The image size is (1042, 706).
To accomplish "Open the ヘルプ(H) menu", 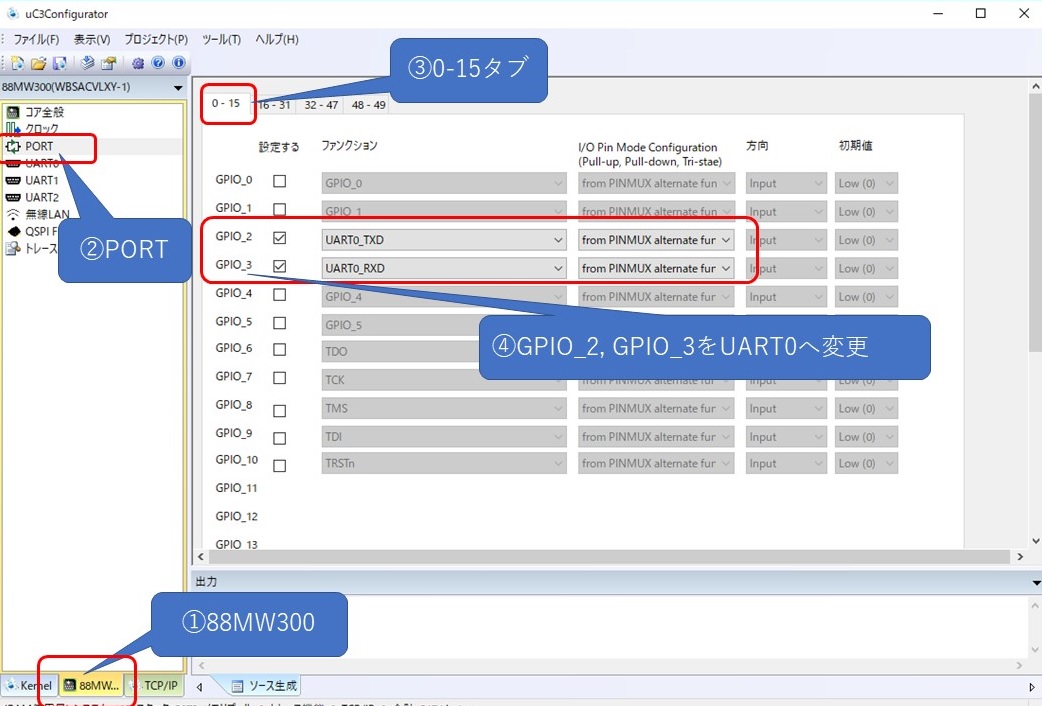I will tap(276, 39).
